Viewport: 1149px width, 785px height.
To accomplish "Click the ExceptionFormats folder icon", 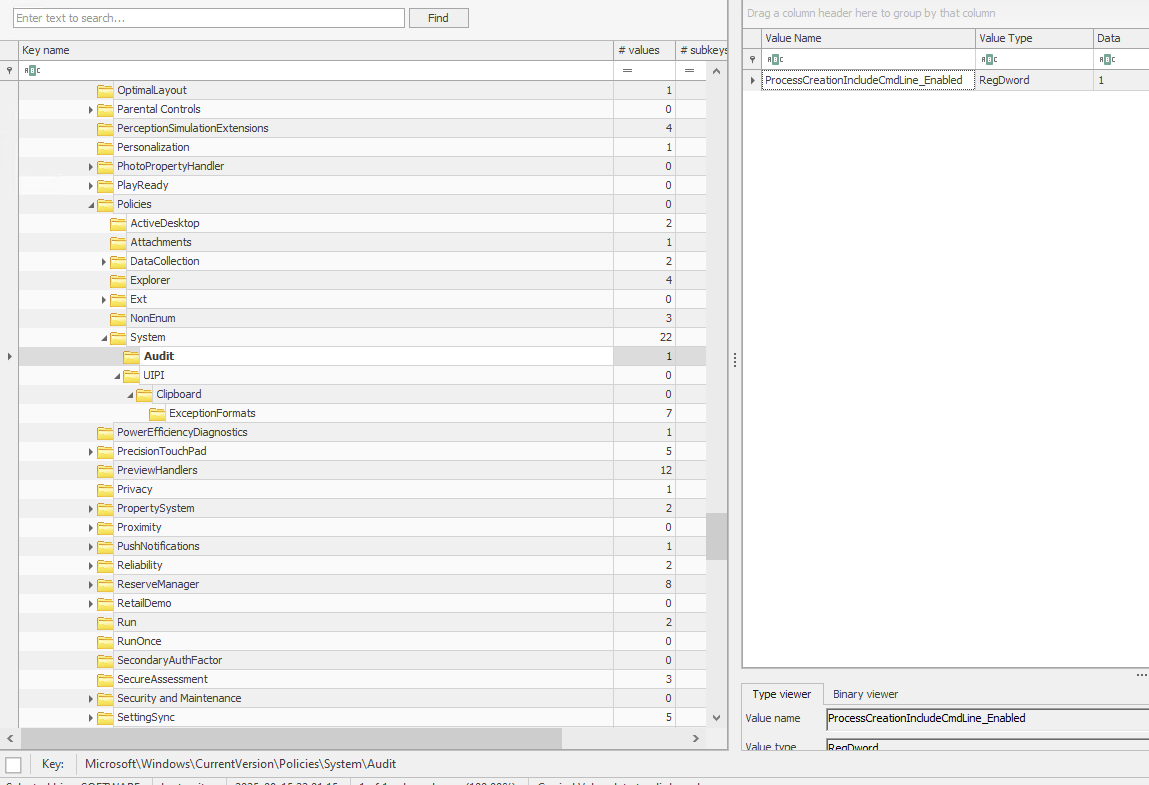I will point(157,413).
